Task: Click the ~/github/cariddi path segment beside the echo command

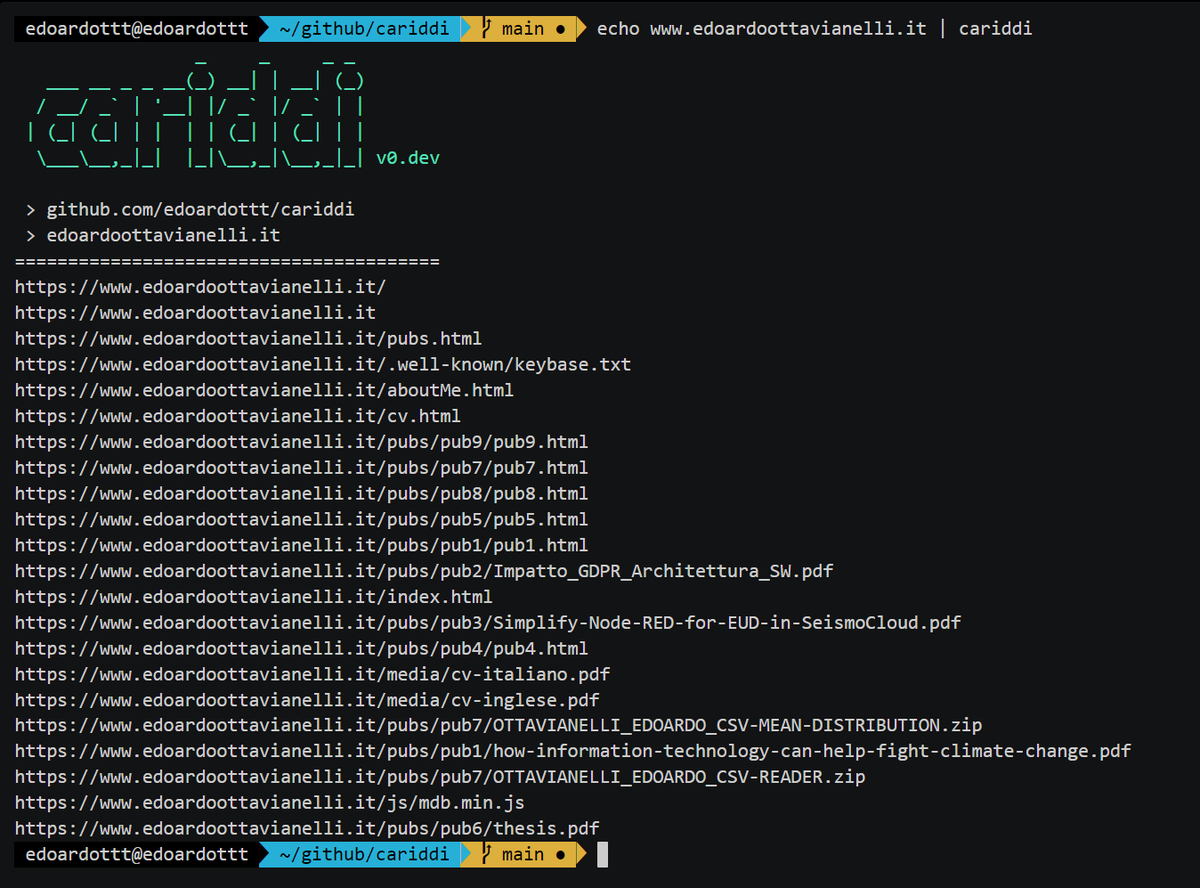Action: [364, 29]
